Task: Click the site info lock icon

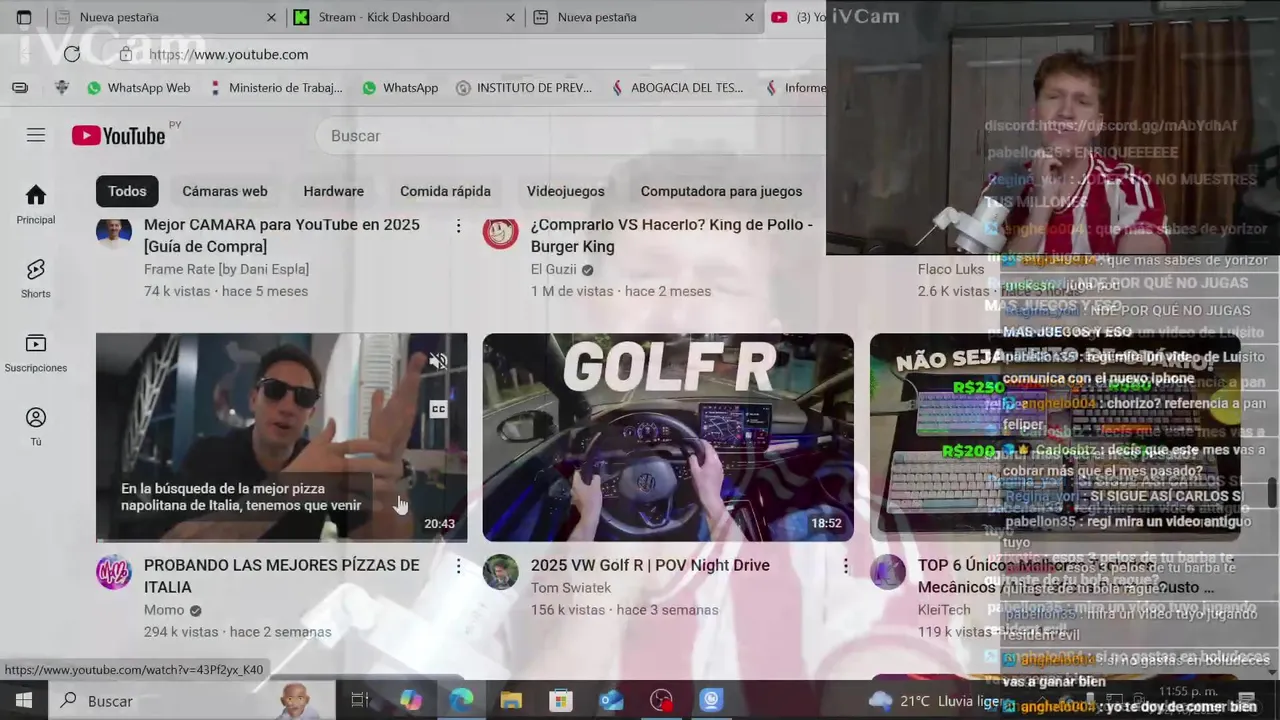Action: pyautogui.click(x=125, y=54)
